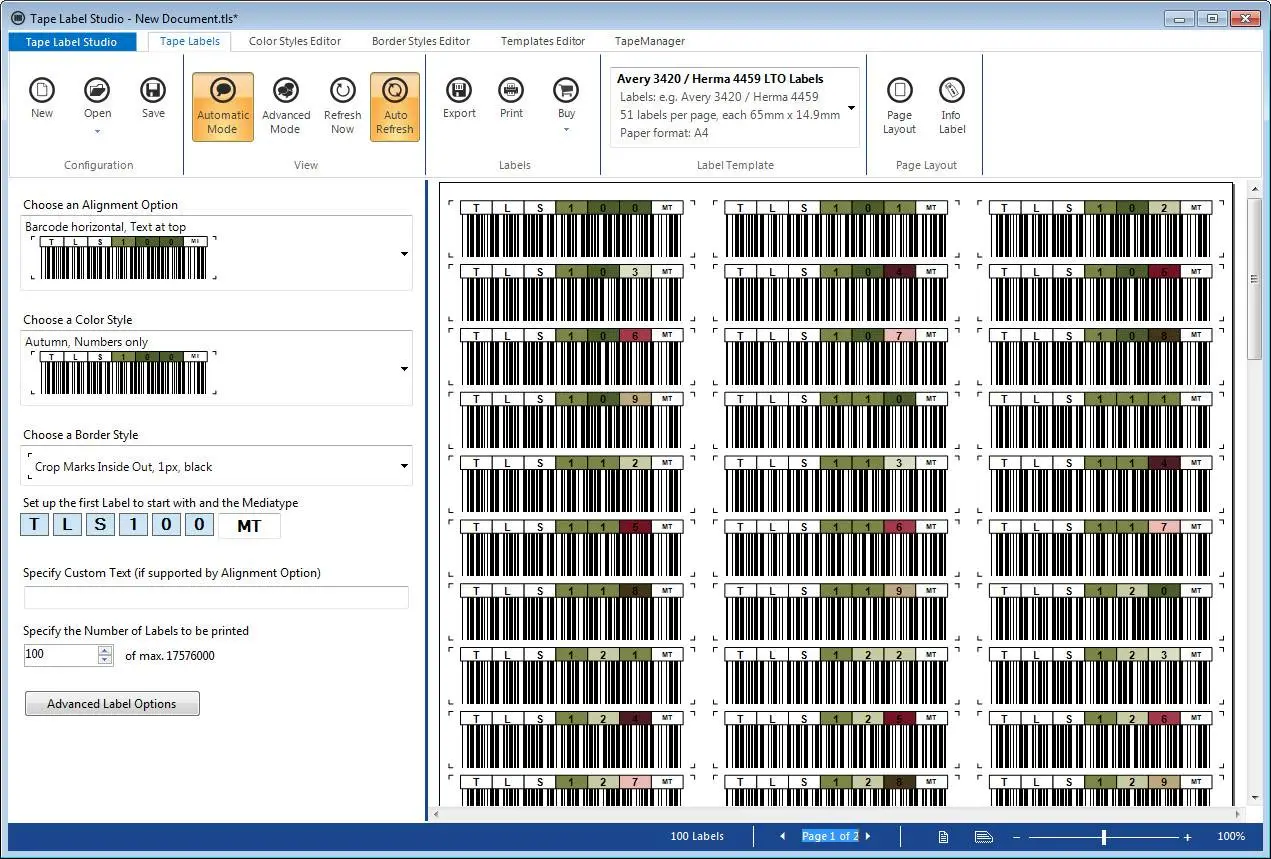This screenshot has height=859, width=1271.
Task: Click the Custom Text input field
Action: [x=216, y=597]
